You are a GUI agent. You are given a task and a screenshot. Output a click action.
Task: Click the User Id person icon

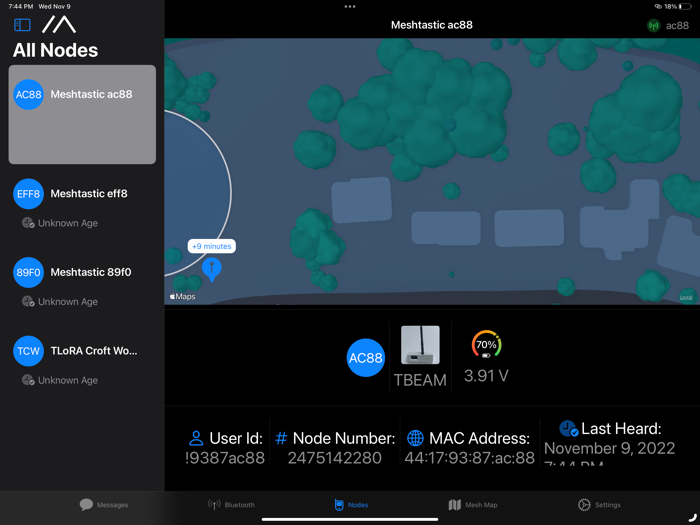(x=196, y=438)
